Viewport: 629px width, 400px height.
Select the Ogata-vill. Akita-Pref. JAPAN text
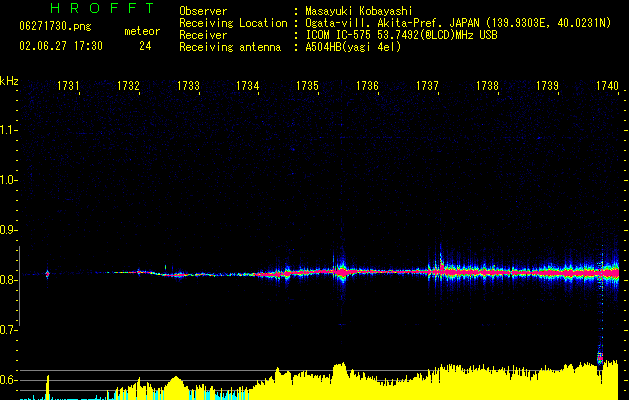click(x=392, y=23)
